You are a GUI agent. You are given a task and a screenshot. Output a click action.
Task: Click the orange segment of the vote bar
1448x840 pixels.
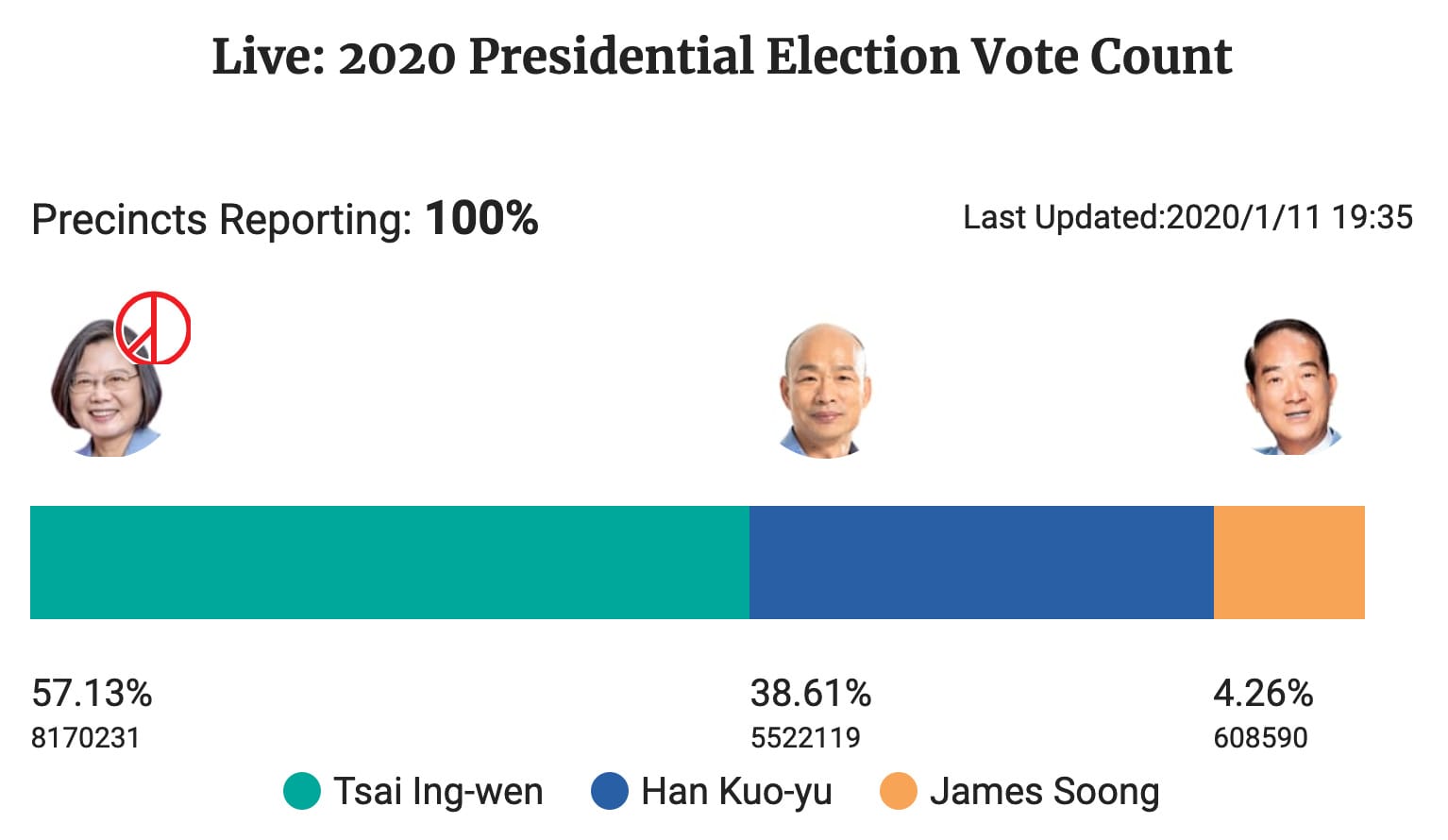(x=1288, y=563)
